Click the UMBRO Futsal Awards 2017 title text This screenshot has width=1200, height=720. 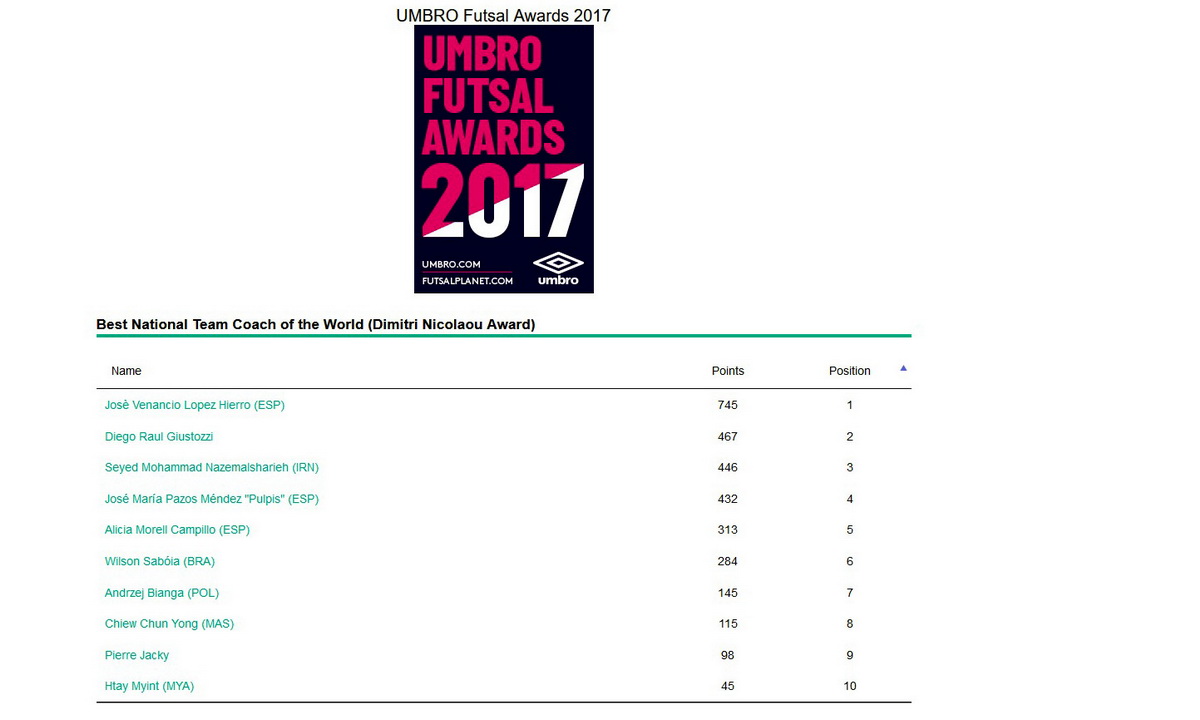[503, 15]
